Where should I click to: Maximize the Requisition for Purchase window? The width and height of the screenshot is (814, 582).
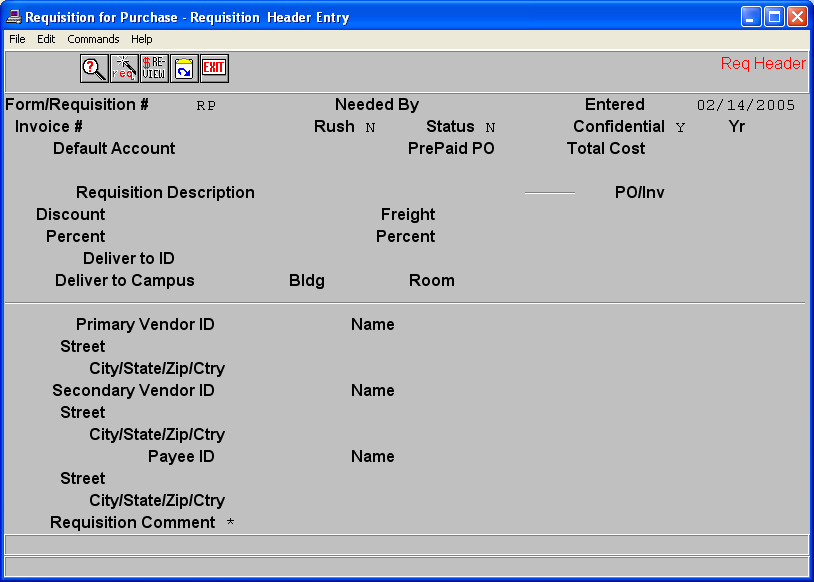(774, 17)
